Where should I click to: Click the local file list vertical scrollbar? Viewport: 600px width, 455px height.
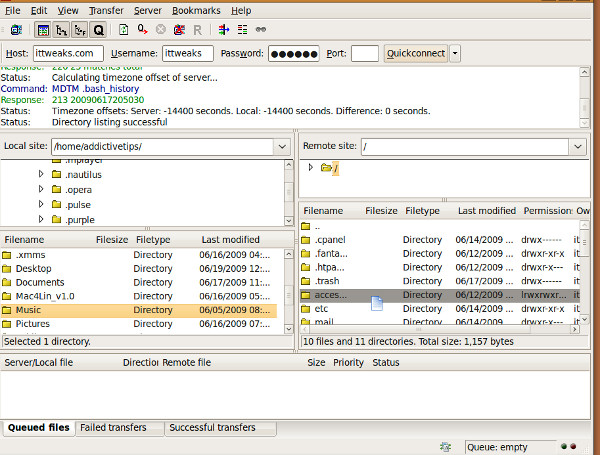click(289, 291)
